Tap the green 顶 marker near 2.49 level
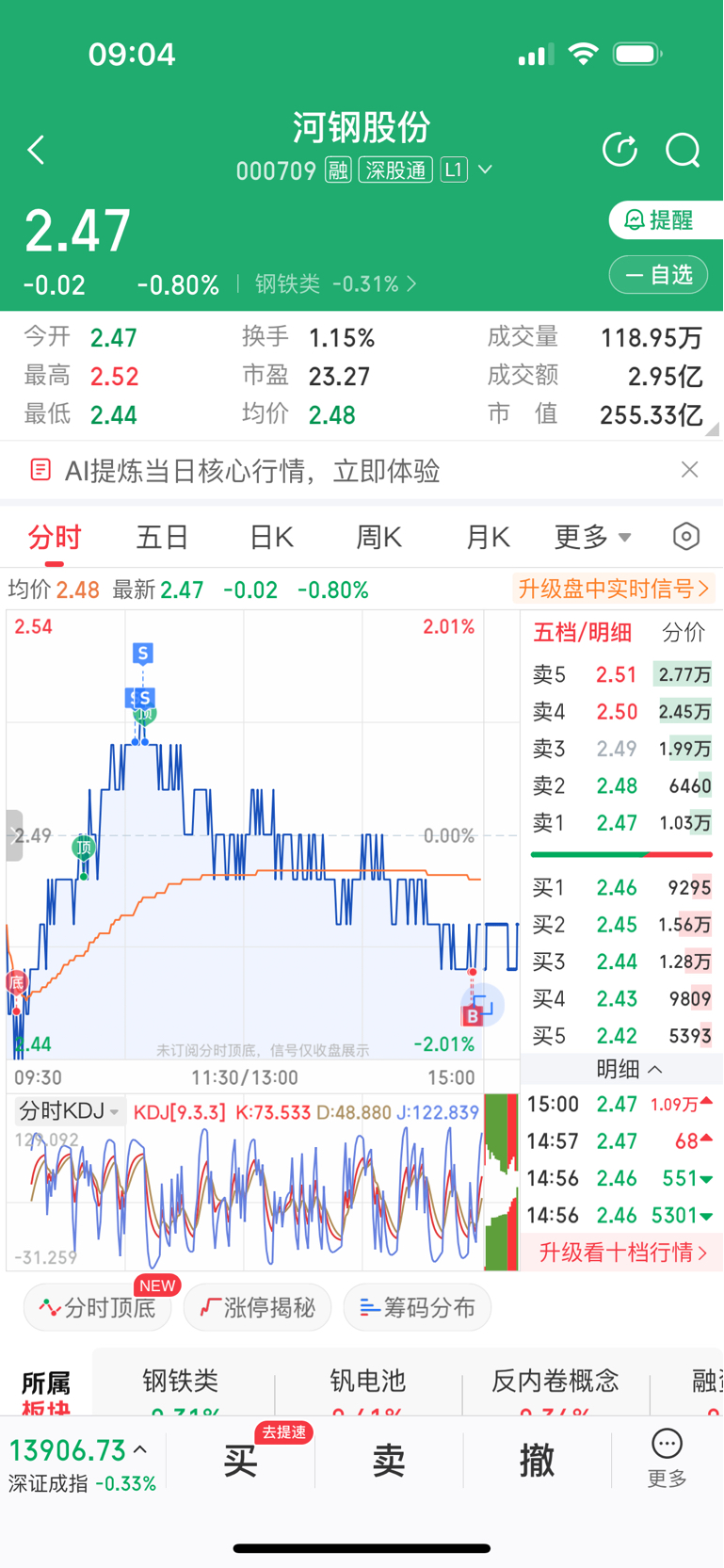The height and width of the screenshot is (1568, 724). pyautogui.click(x=84, y=848)
